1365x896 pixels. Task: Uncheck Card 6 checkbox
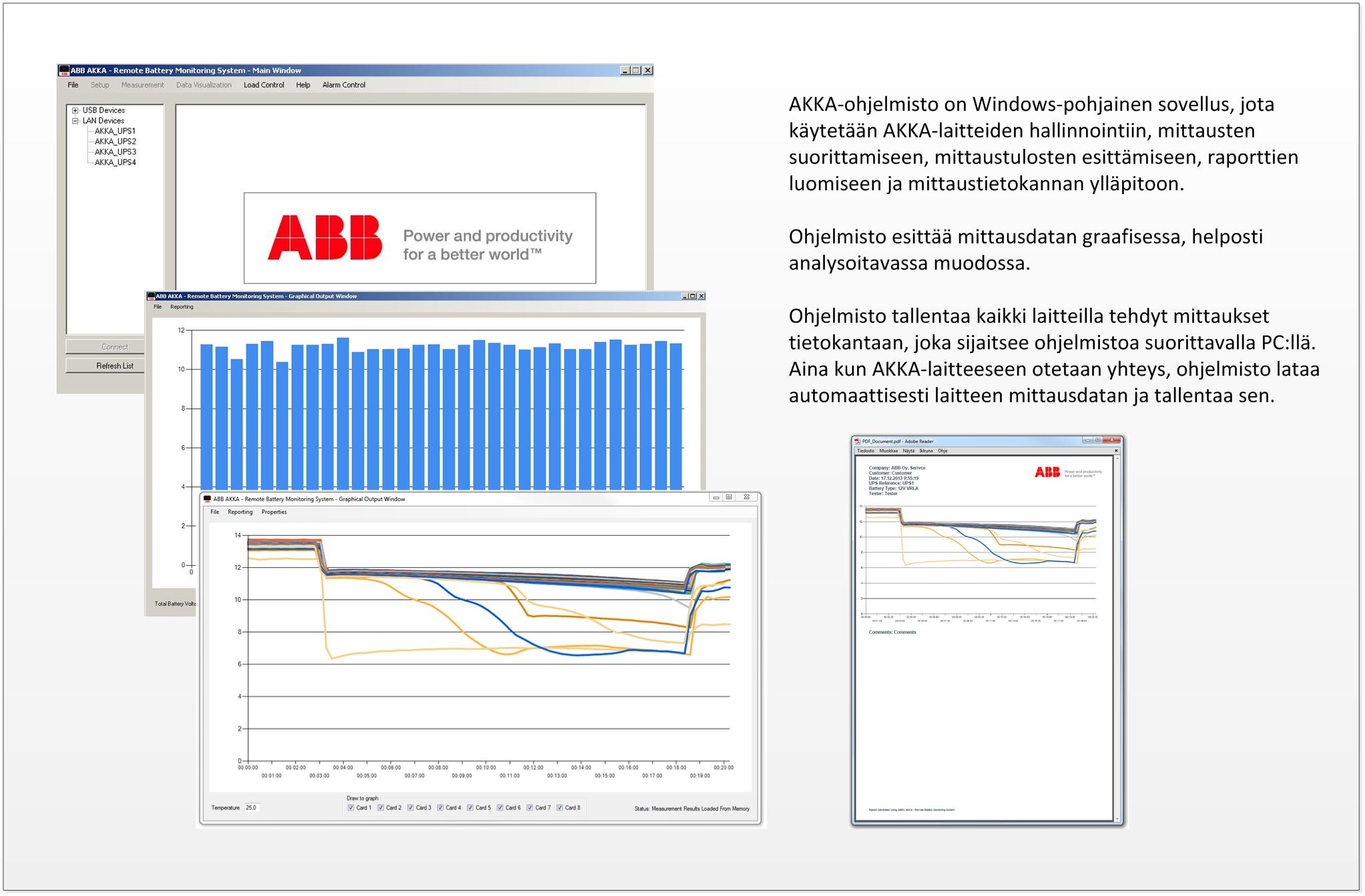(x=500, y=808)
